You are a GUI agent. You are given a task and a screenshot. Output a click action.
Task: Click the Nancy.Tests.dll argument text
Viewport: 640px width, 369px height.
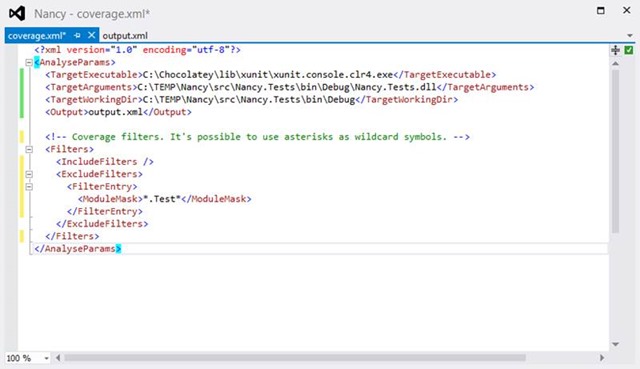[x=287, y=87]
